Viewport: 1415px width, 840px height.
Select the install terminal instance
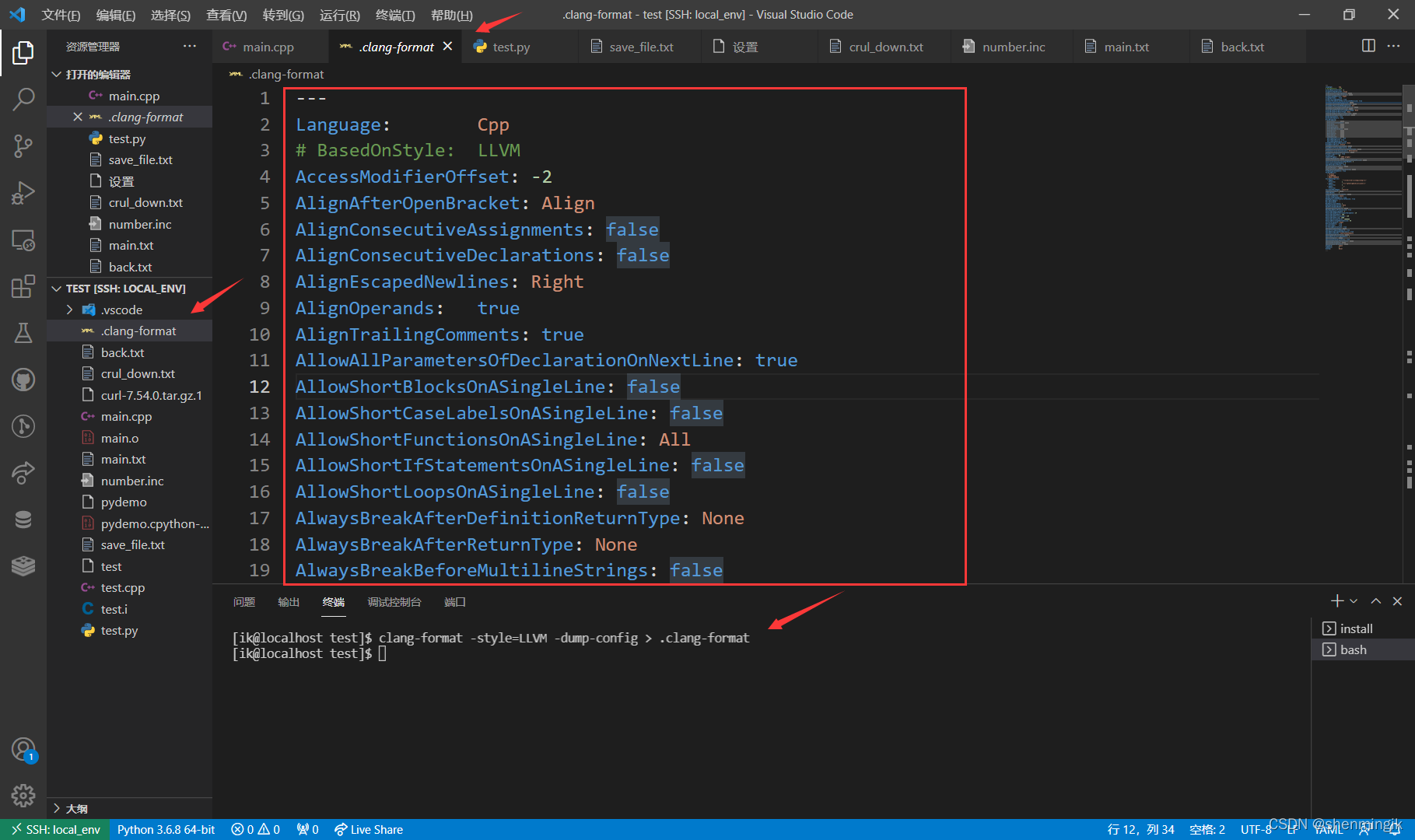click(x=1363, y=628)
